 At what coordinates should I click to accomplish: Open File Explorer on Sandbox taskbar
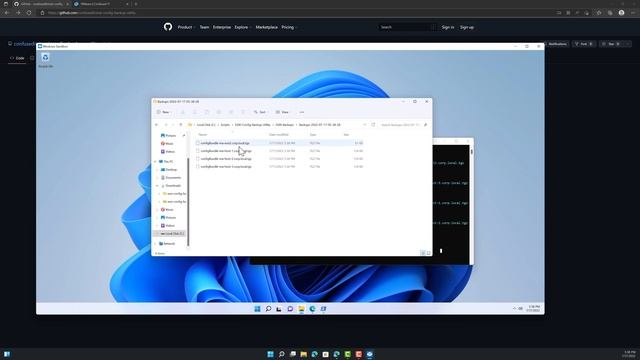tap(301, 309)
